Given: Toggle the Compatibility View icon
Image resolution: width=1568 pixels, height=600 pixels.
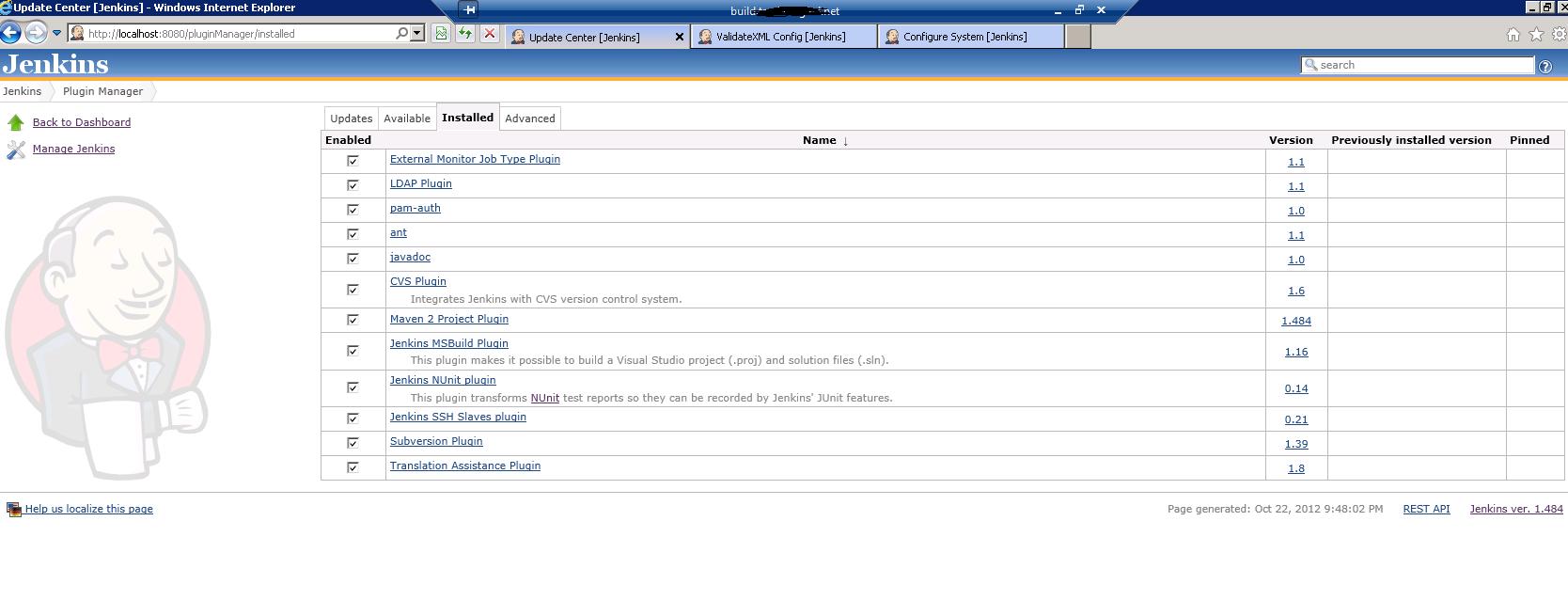Looking at the screenshot, I should [x=441, y=33].
